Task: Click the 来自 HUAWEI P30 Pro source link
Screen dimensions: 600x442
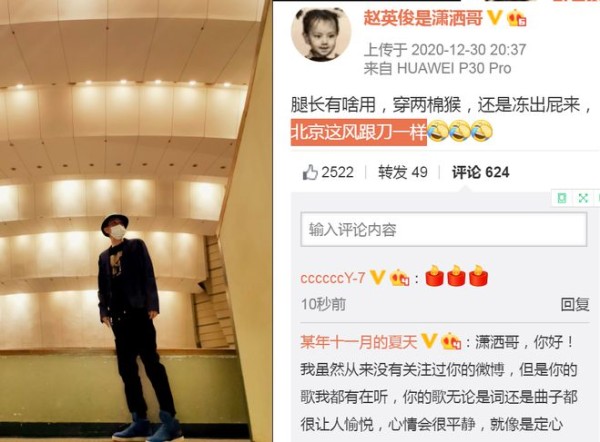Action: coord(437,69)
